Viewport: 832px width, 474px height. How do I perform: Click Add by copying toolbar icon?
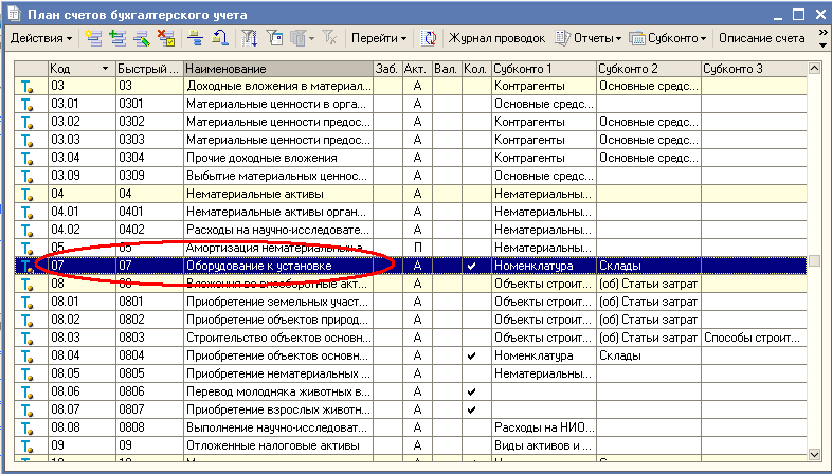[x=118, y=38]
